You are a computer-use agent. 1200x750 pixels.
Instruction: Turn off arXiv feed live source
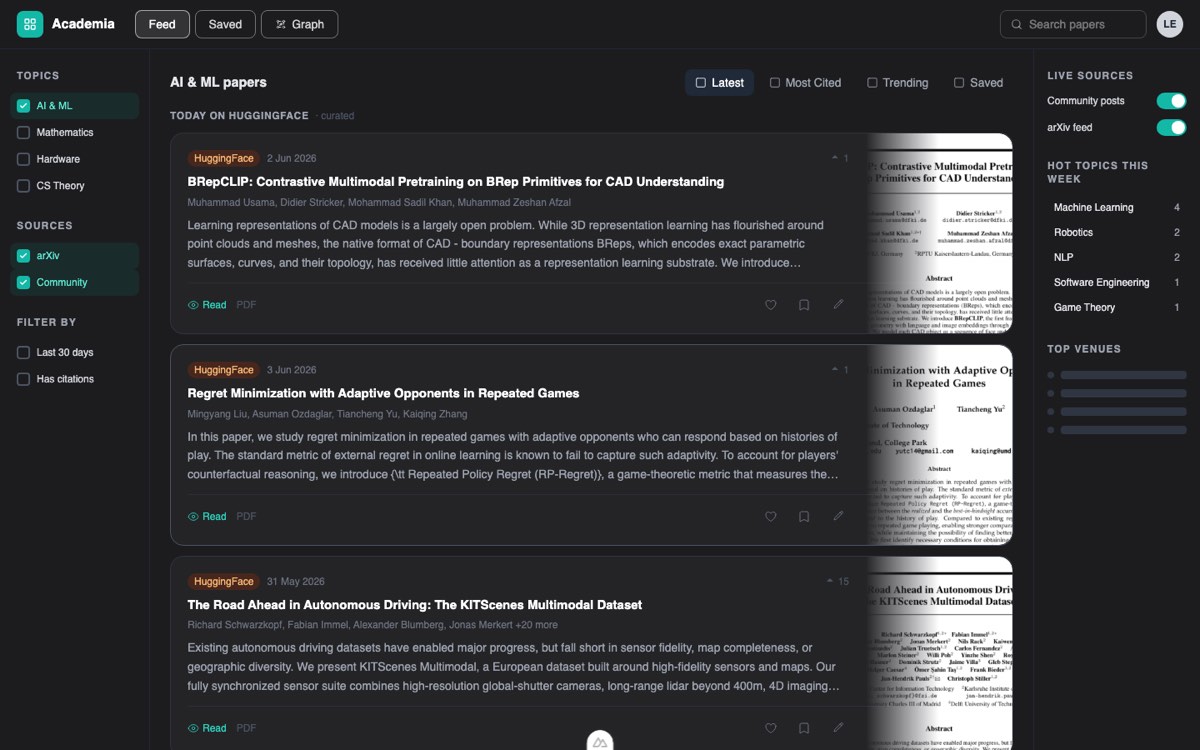click(1171, 128)
